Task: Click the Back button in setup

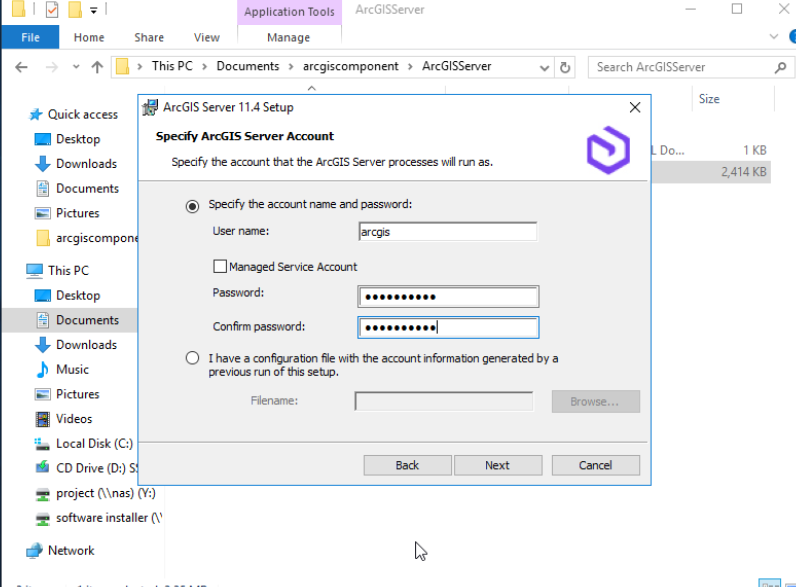Action: 407,465
